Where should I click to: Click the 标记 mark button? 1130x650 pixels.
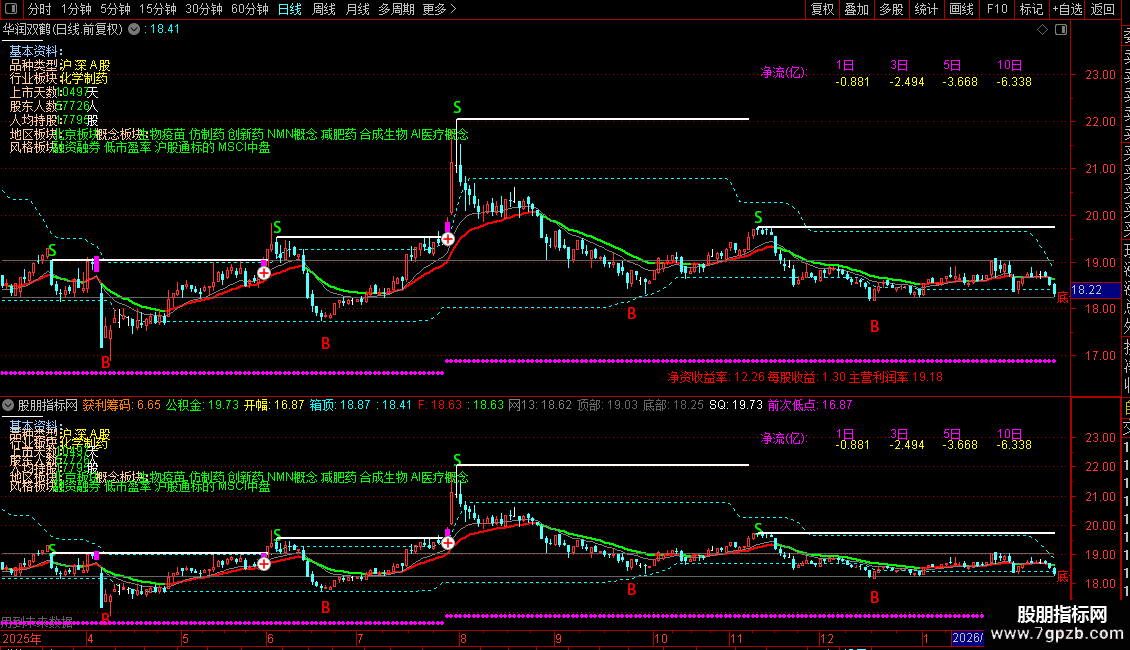click(x=1031, y=9)
